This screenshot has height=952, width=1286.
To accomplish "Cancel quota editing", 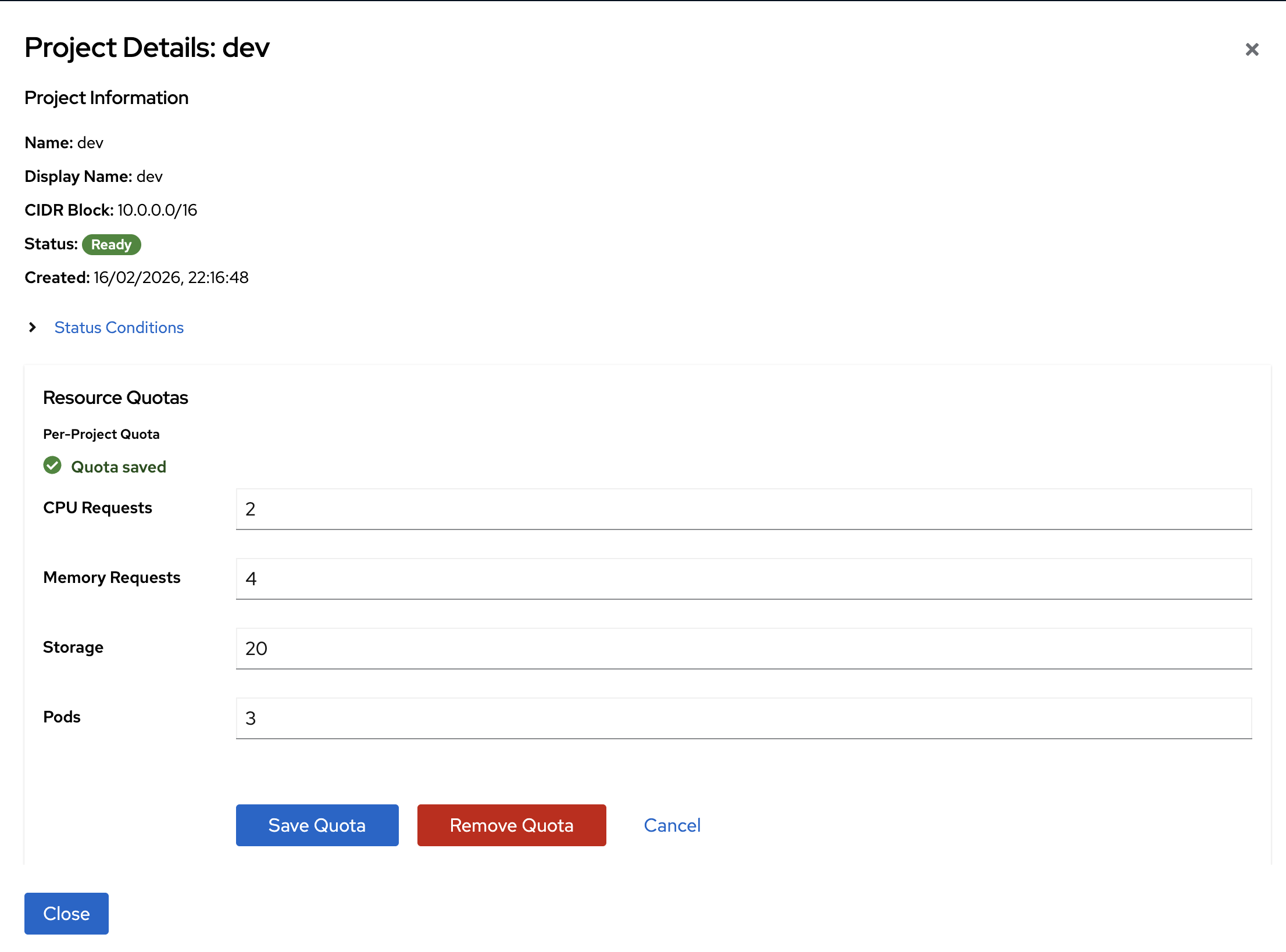I will pos(671,825).
